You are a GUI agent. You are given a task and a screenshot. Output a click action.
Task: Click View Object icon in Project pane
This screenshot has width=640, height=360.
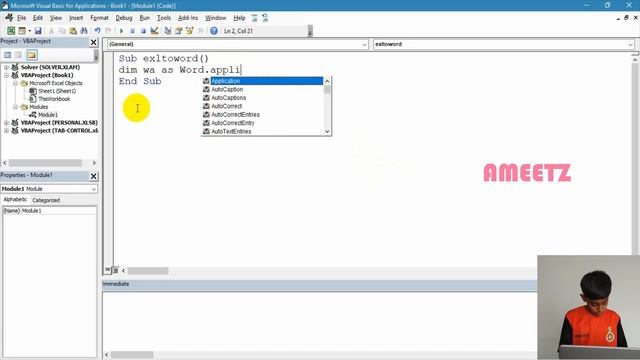[18, 55]
